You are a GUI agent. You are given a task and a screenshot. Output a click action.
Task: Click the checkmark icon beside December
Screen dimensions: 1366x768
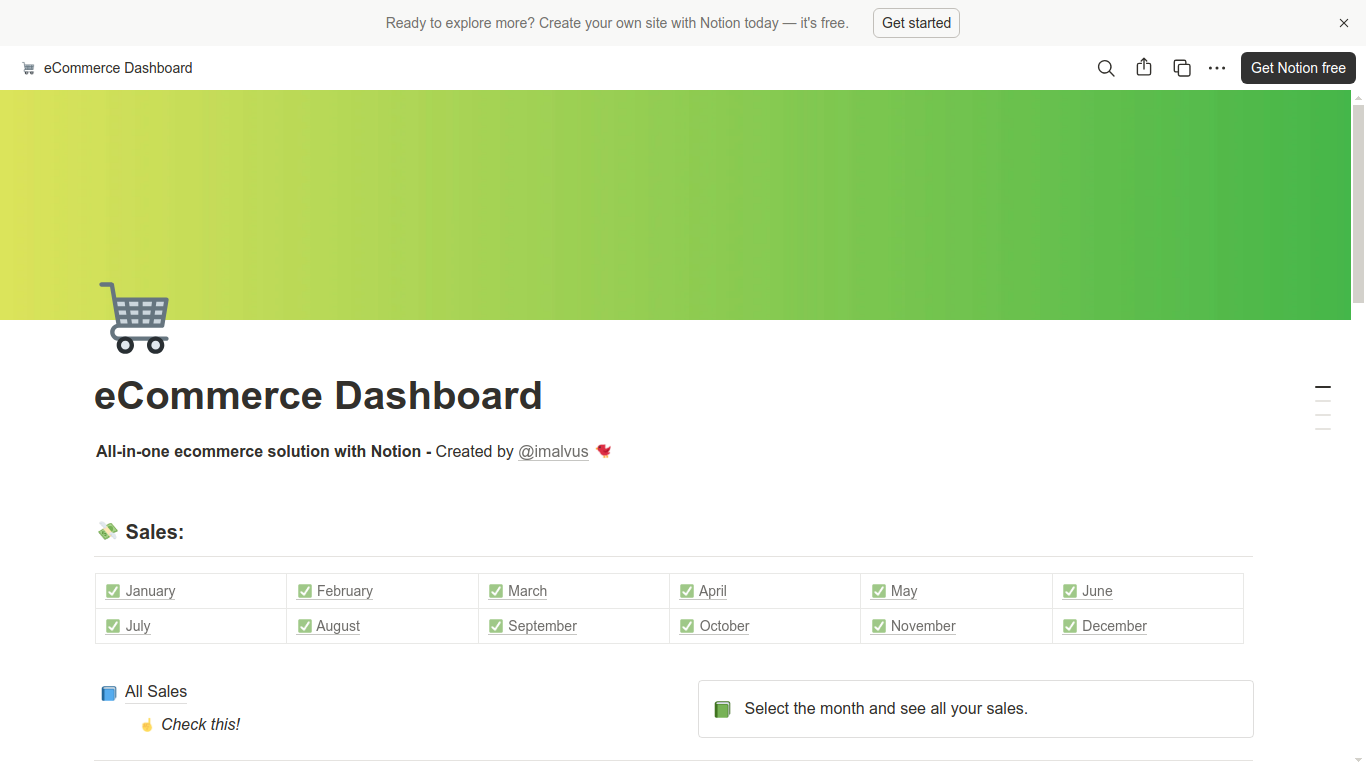(1070, 626)
